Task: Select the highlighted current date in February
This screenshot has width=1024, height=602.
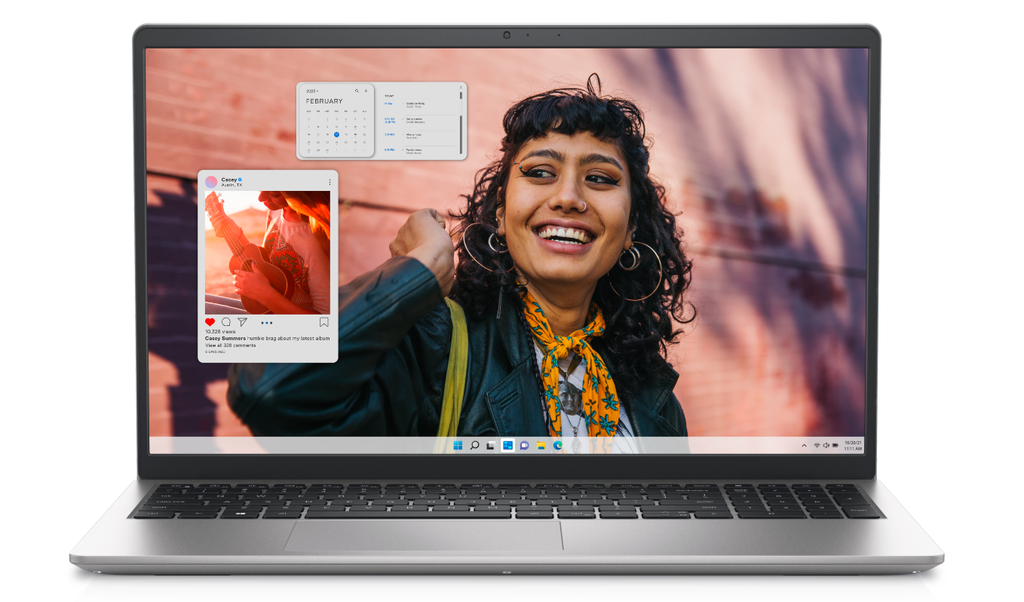Action: point(336,134)
